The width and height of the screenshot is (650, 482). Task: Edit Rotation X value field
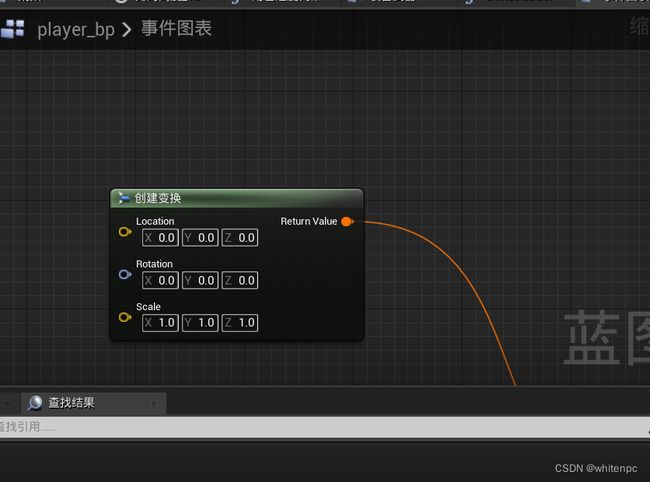tap(160, 281)
